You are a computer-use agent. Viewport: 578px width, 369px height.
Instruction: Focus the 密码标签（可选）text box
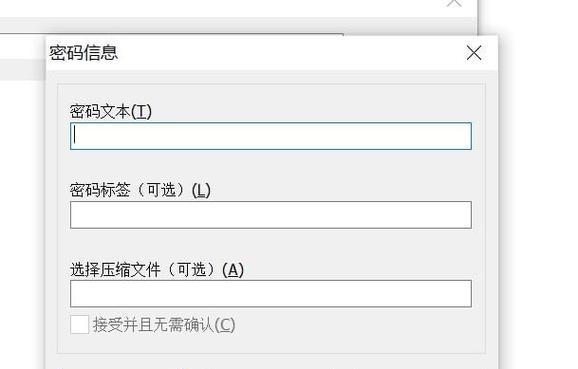click(271, 215)
